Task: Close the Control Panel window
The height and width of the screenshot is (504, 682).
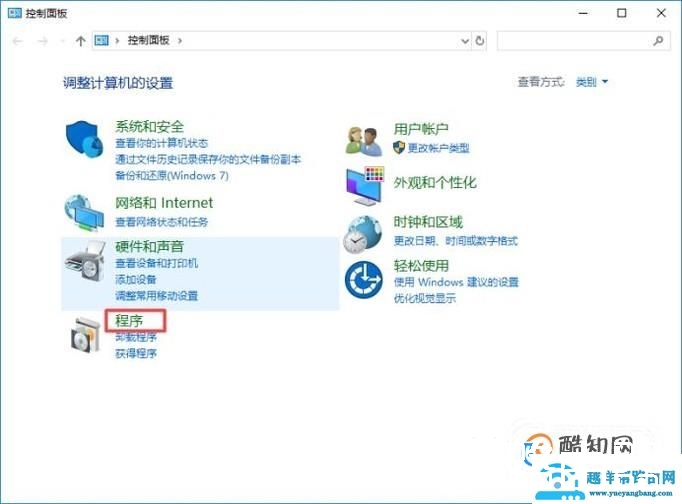Action: point(661,13)
